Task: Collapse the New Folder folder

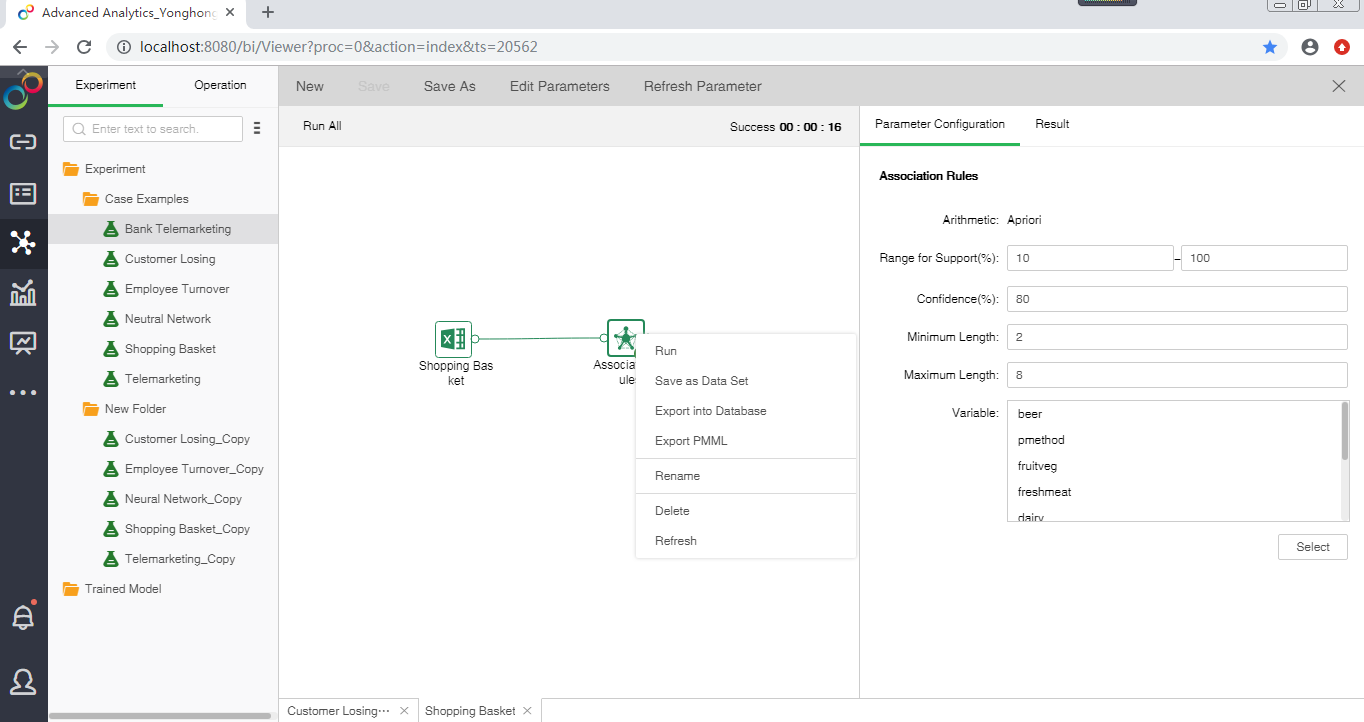Action: pyautogui.click(x=90, y=409)
